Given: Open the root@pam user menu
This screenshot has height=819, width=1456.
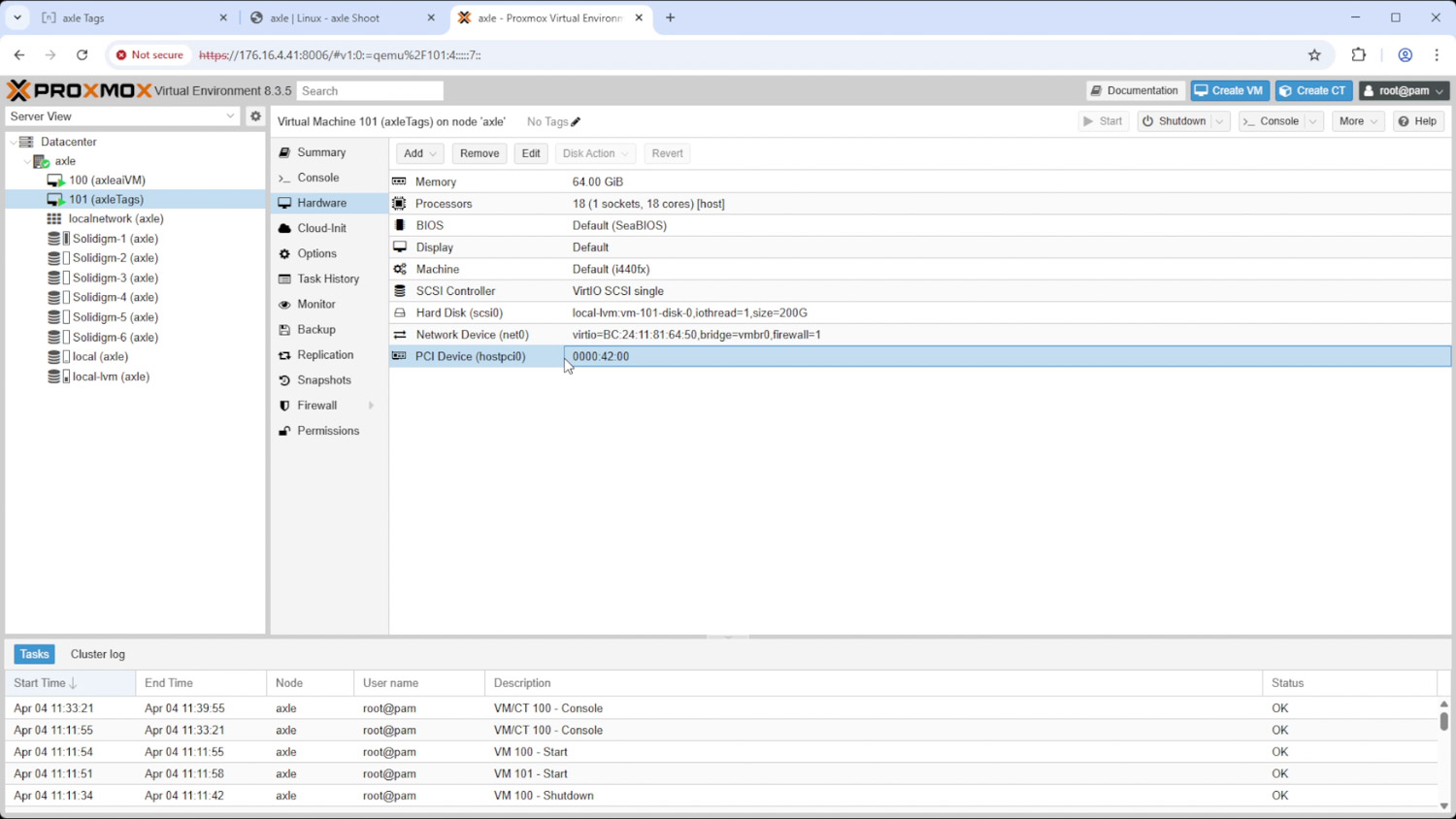Looking at the screenshot, I should tap(1404, 90).
